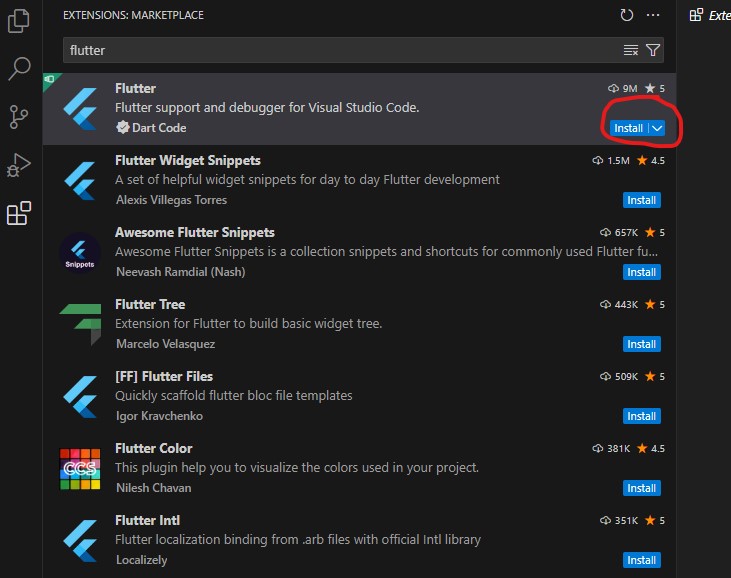
Task: Click the [FF] Flutter Files logo
Action: pos(80,397)
